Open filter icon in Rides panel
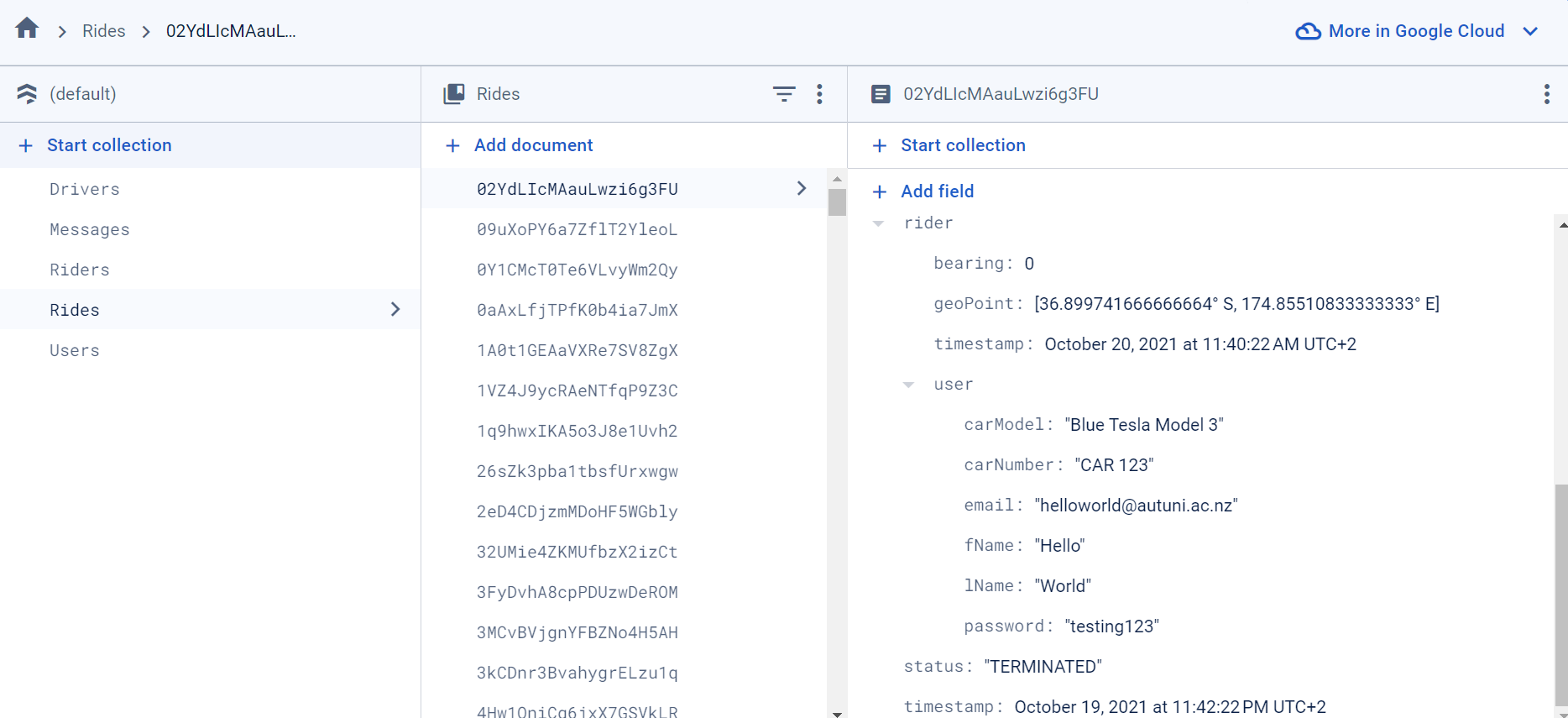The height and width of the screenshot is (718, 1568). tap(783, 94)
